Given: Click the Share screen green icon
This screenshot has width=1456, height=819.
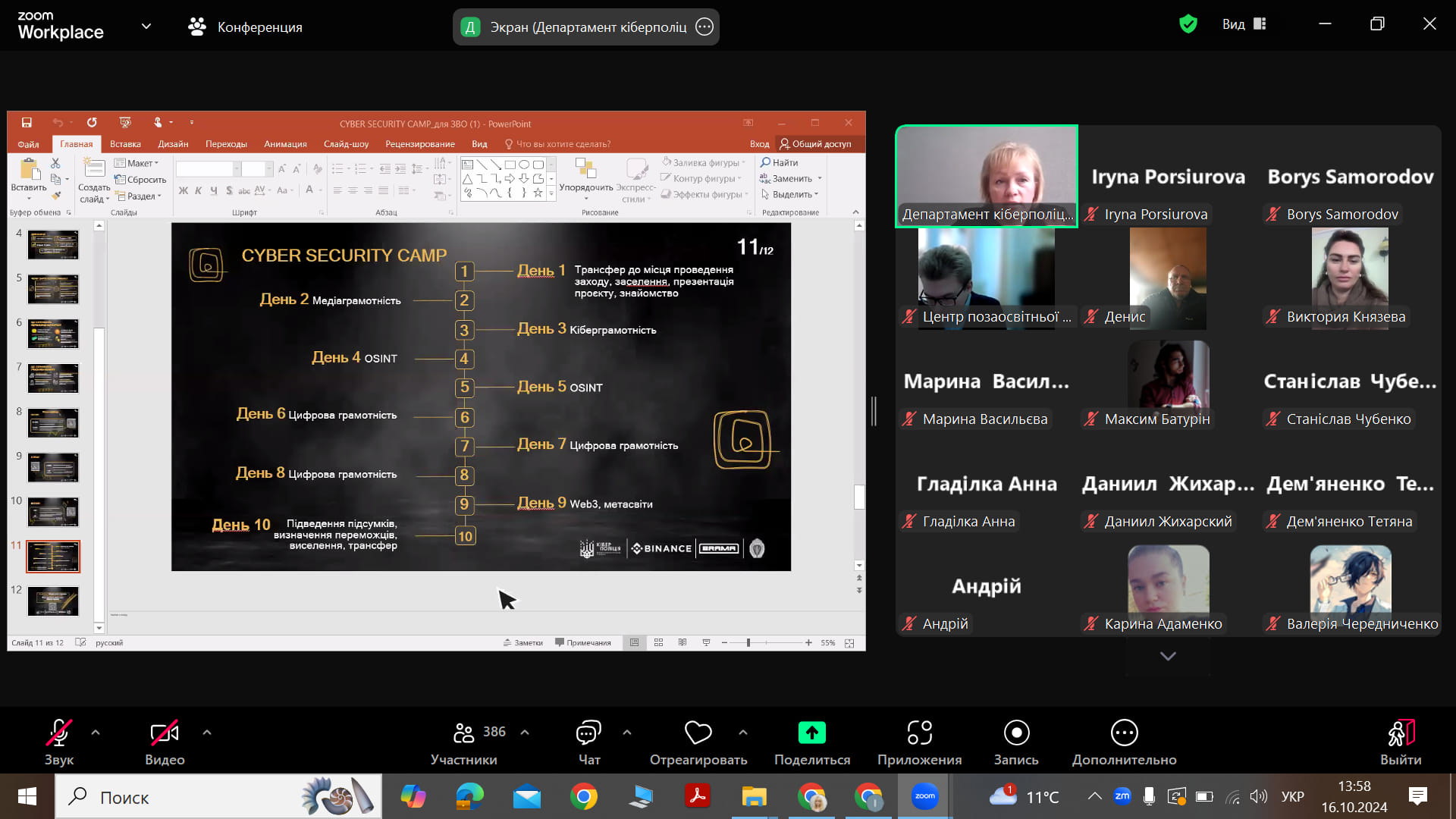Looking at the screenshot, I should (811, 733).
